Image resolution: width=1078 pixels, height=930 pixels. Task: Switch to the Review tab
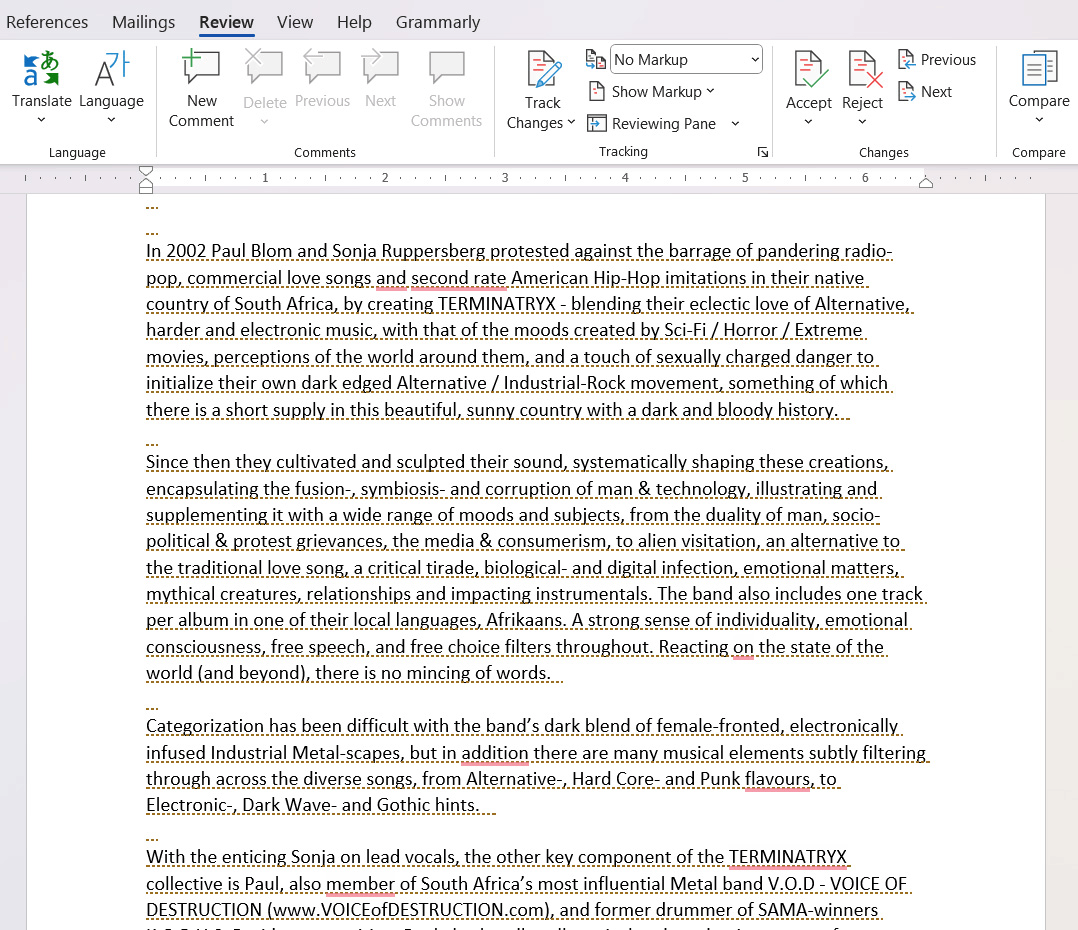tap(226, 21)
